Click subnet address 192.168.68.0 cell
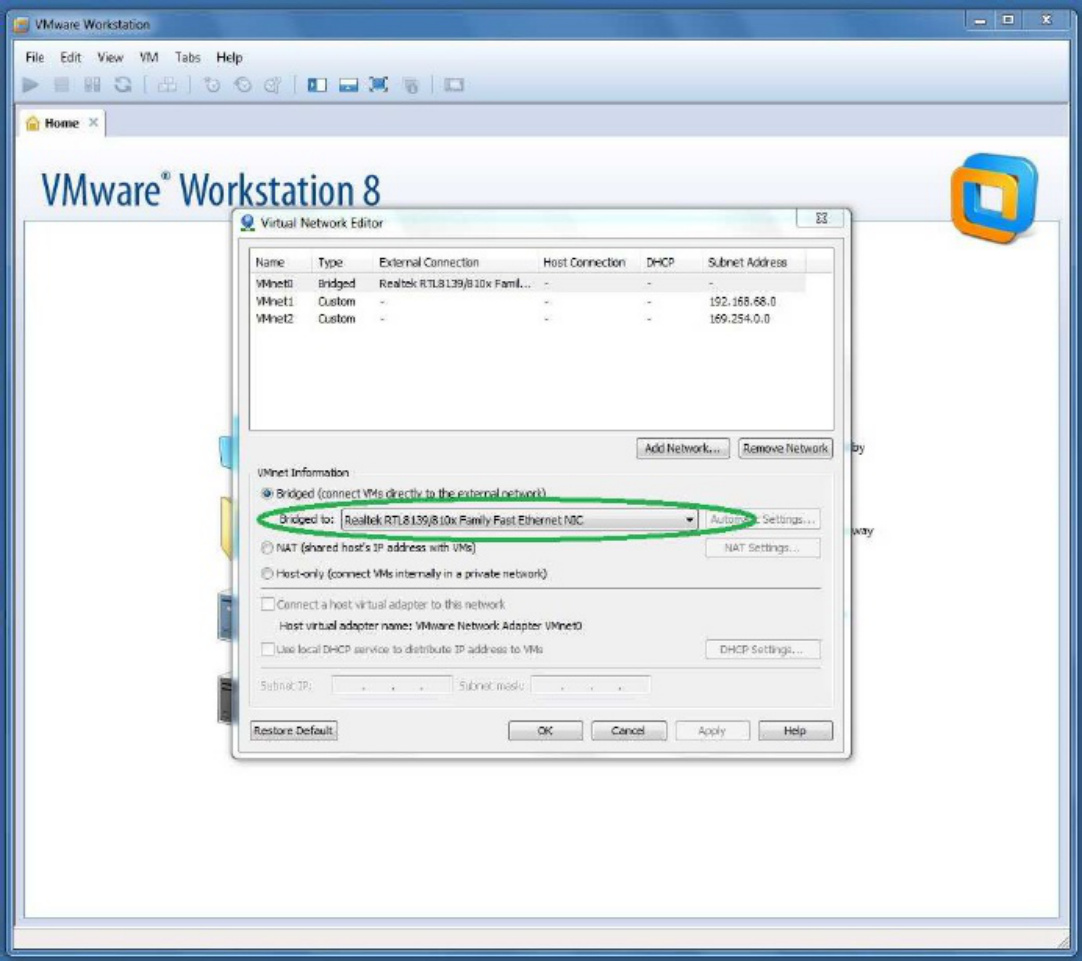Viewport: 1082px width, 961px height. pyautogui.click(x=742, y=301)
